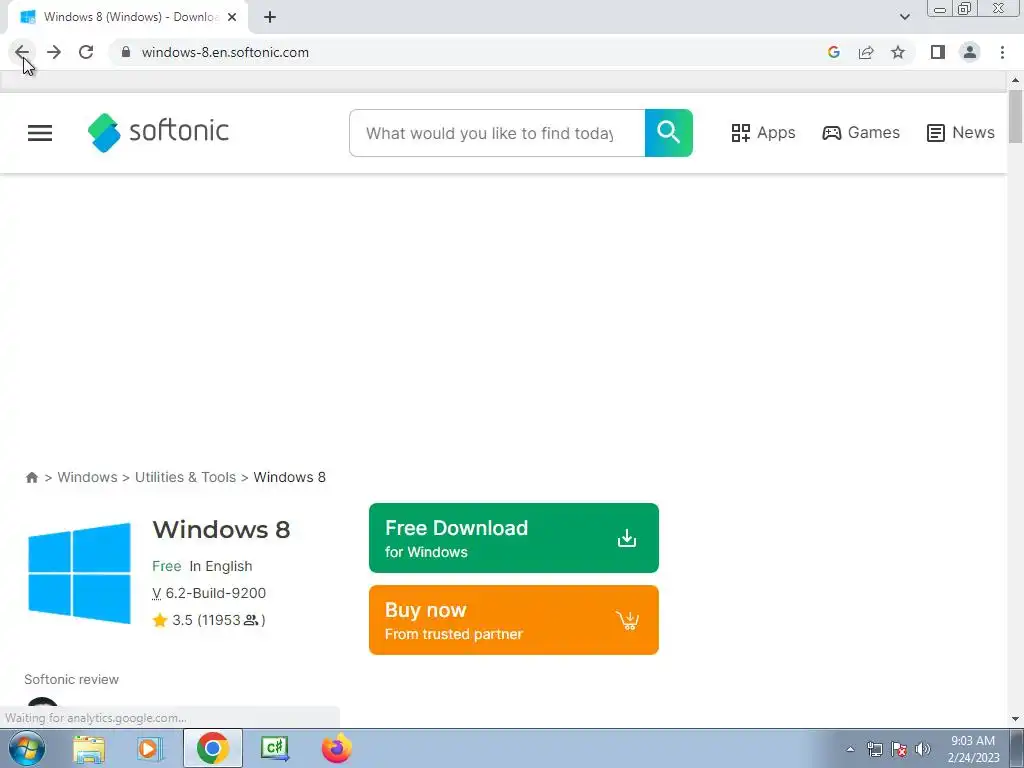Focus the Softonic search field
The width and height of the screenshot is (1024, 768).
(497, 133)
